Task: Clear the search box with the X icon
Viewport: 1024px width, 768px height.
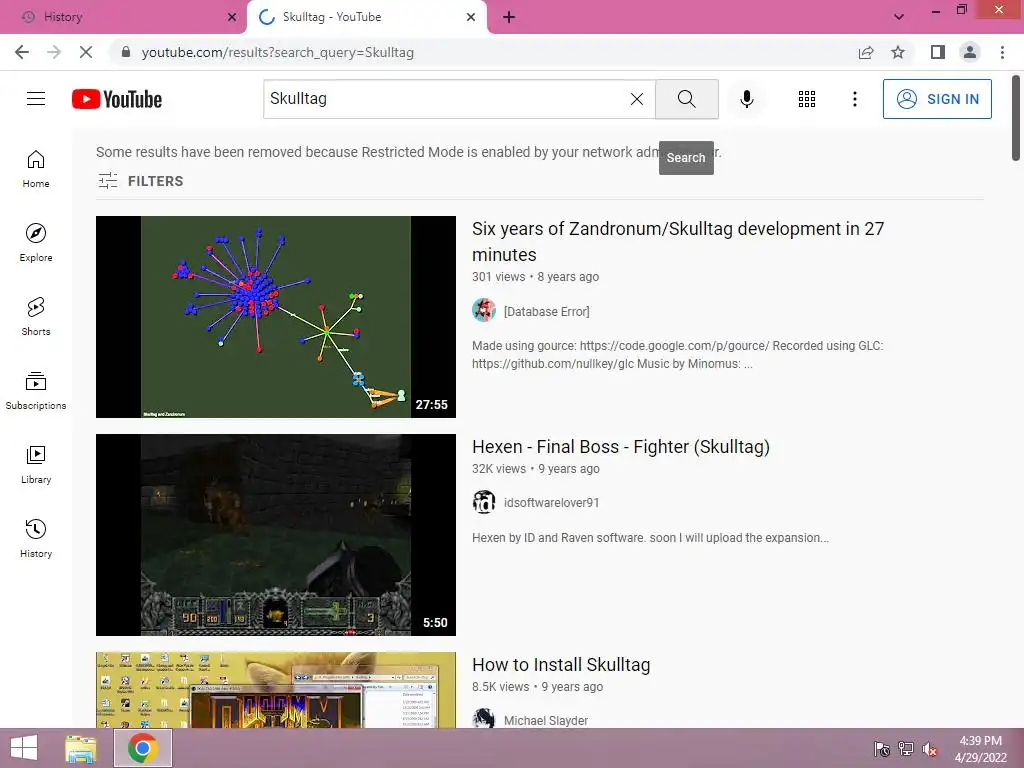Action: pos(637,99)
